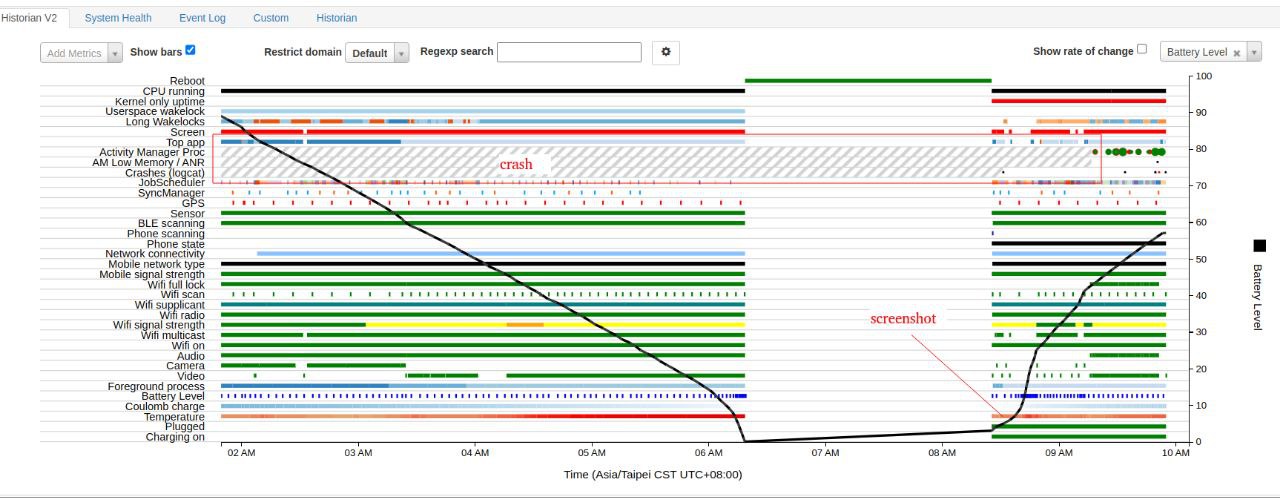Viewport: 1280px width, 498px height.
Task: Switch to the System Health tab
Action: pos(118,18)
